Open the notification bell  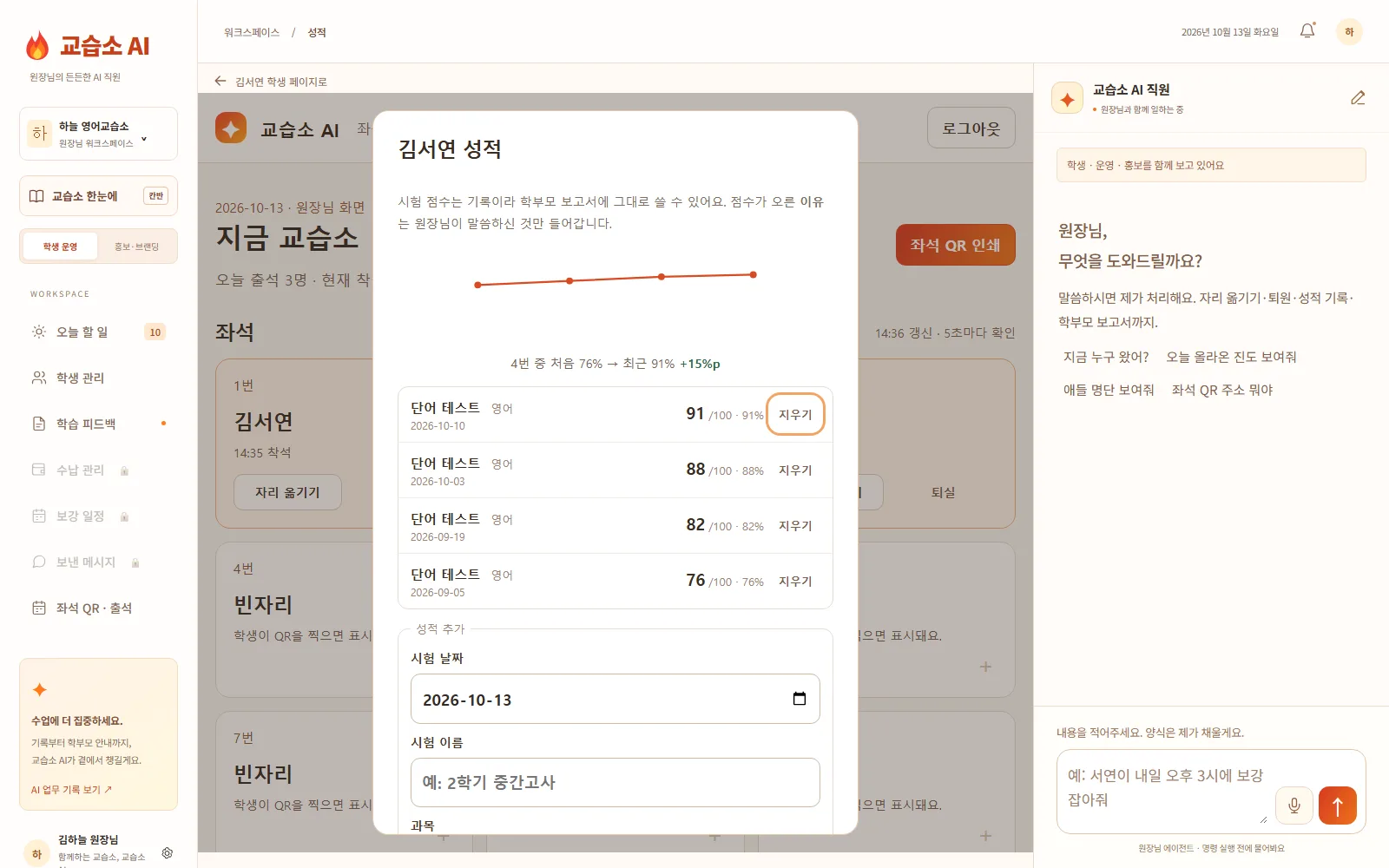tap(1307, 31)
